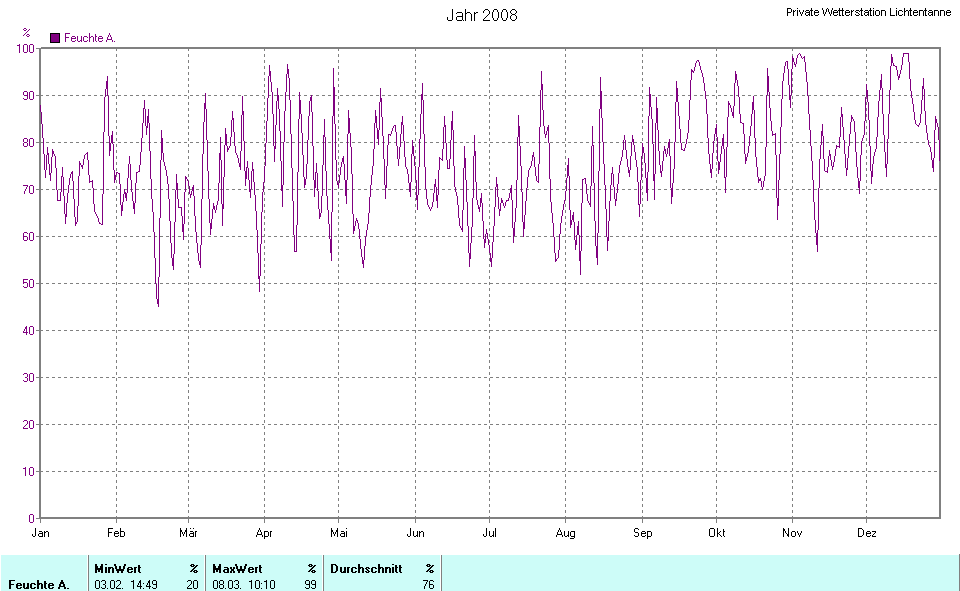Click the average value 76 cell
This screenshot has height=591, width=960.
tap(428, 584)
